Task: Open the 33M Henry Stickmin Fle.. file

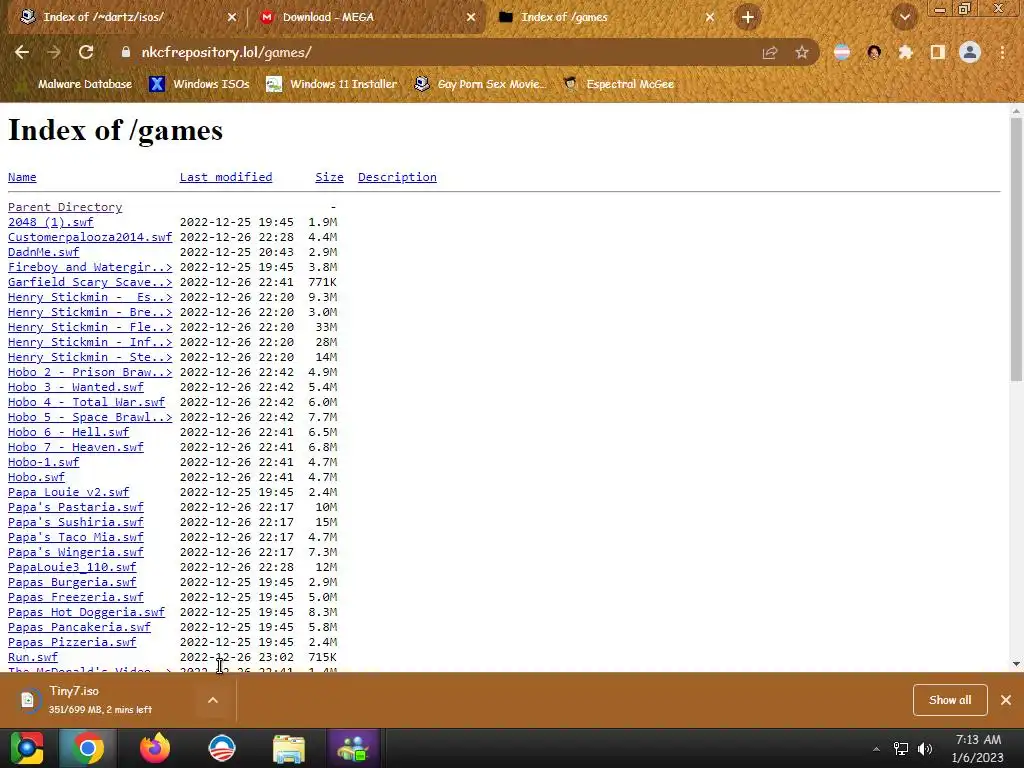Action: tap(90, 327)
